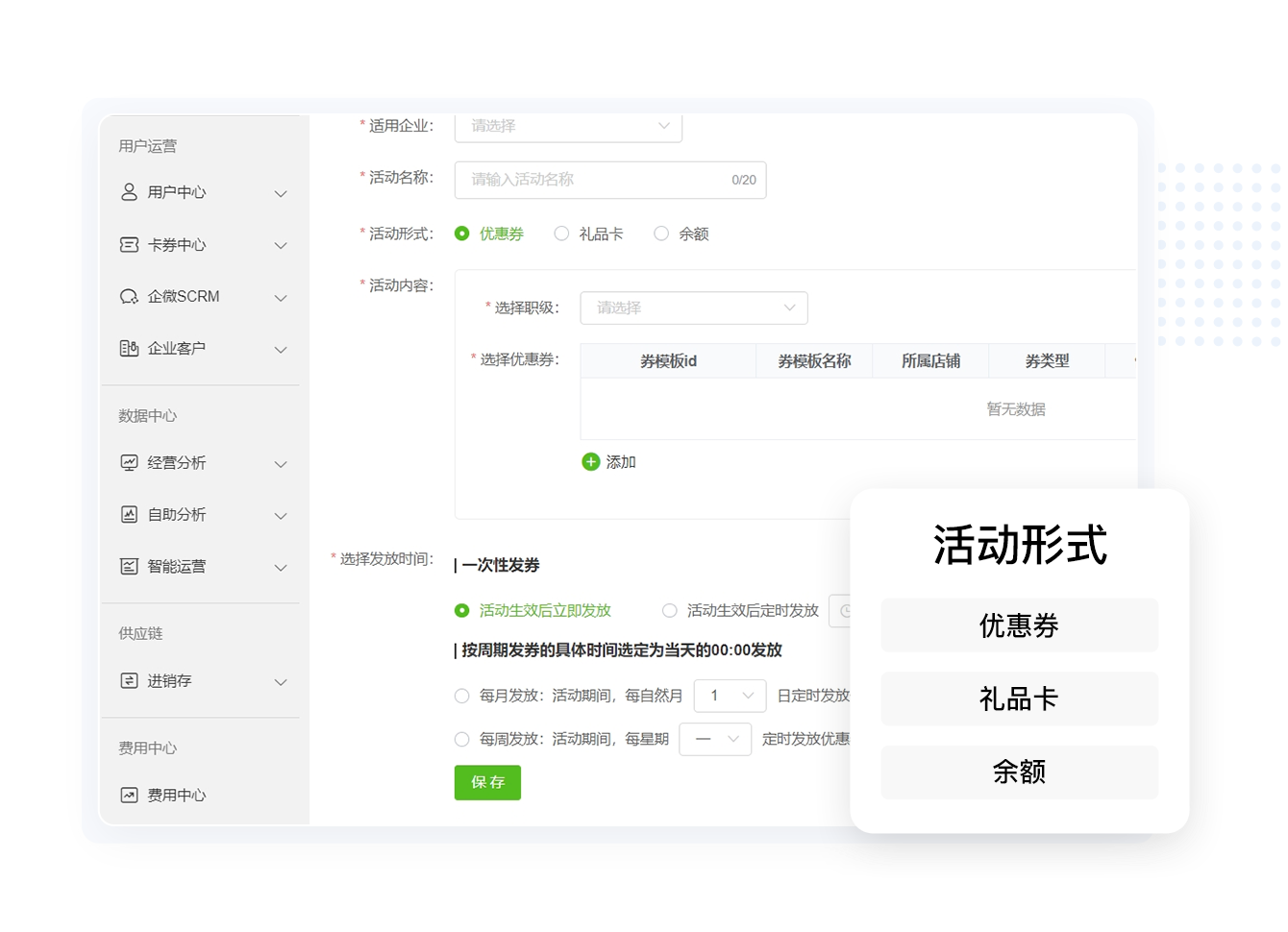Viewport: 1288px width, 932px height.
Task: Click the 用户中心 person icon
Action: point(129,192)
